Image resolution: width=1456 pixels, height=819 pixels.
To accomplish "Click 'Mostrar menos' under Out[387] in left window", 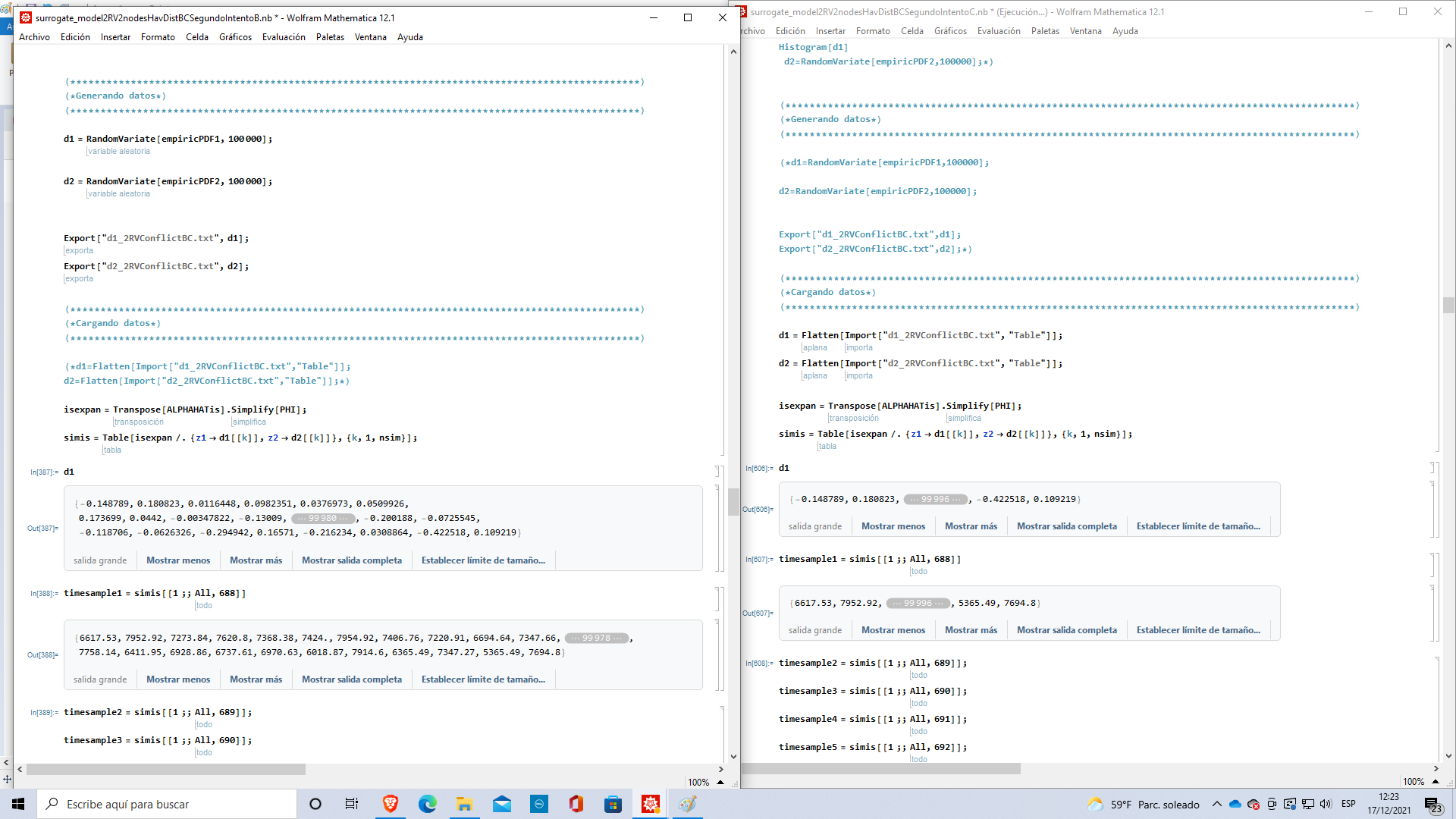I will 178,560.
